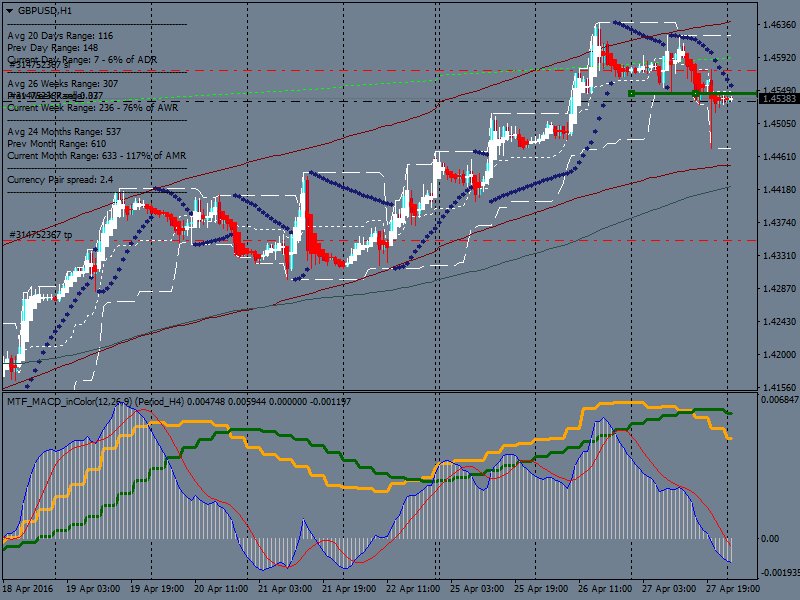Image resolution: width=800 pixels, height=600 pixels.
Task: Click the '22 Apr 11:00' time axis label
Action: pyautogui.click(x=413, y=589)
